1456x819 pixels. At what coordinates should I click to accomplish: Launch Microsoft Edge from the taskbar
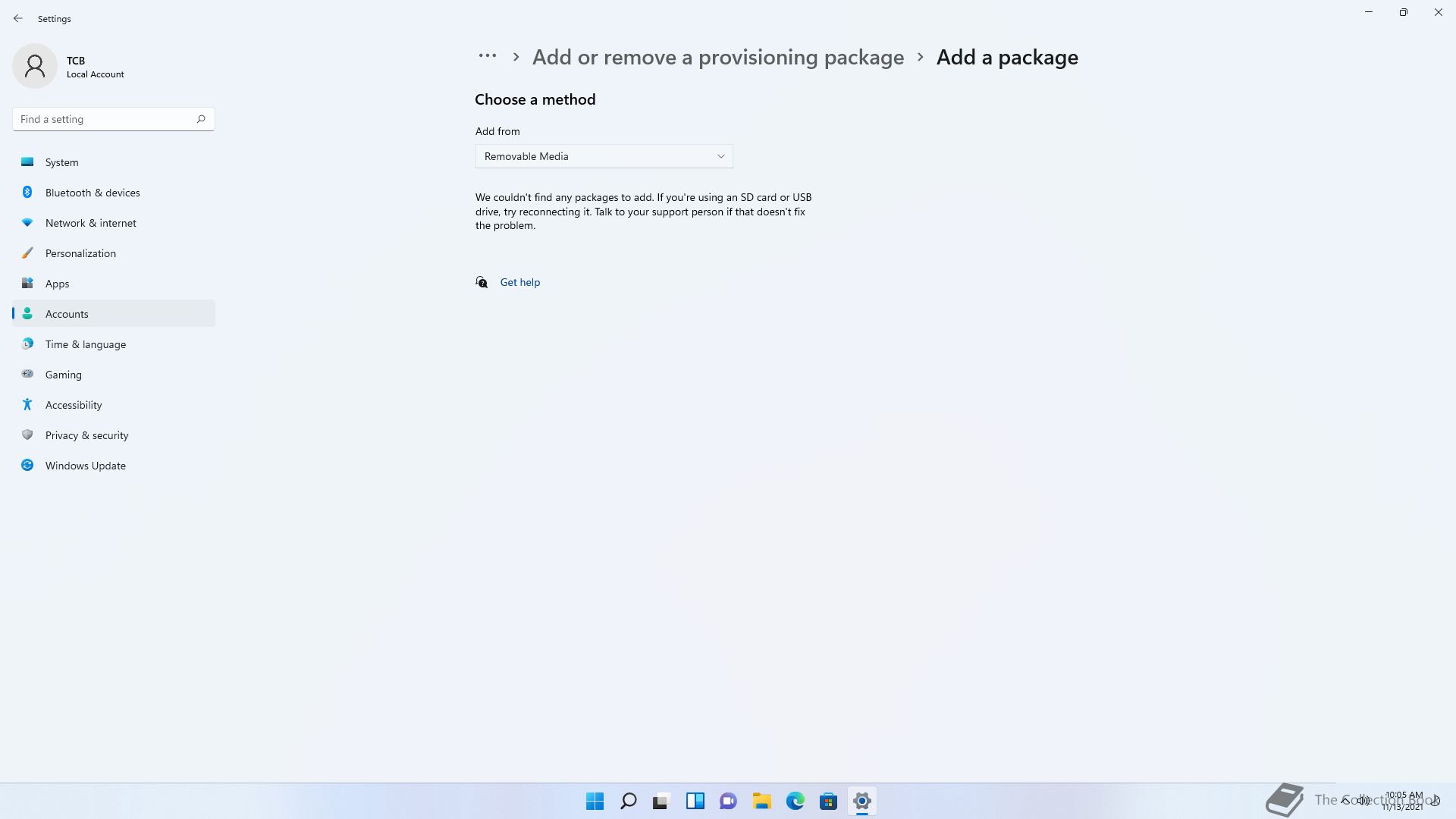pyautogui.click(x=795, y=801)
